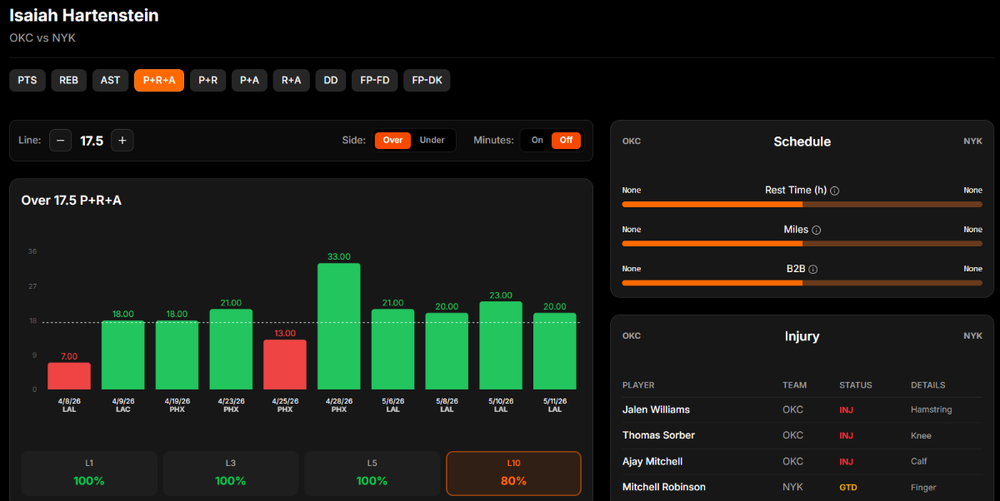Click the Injury panel heading
The width and height of the screenshot is (1000, 501).
point(802,337)
